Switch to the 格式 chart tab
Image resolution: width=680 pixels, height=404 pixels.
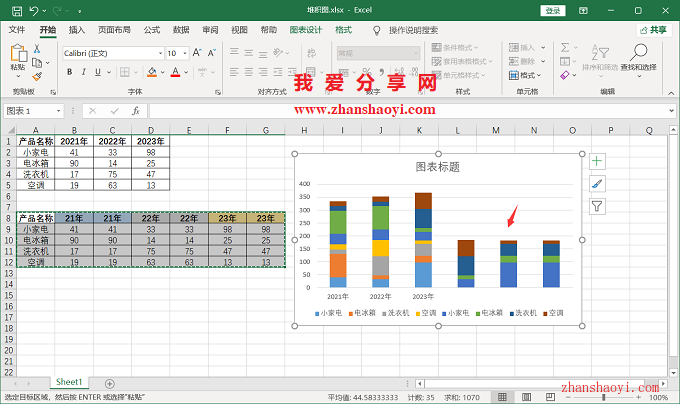pyautogui.click(x=343, y=30)
